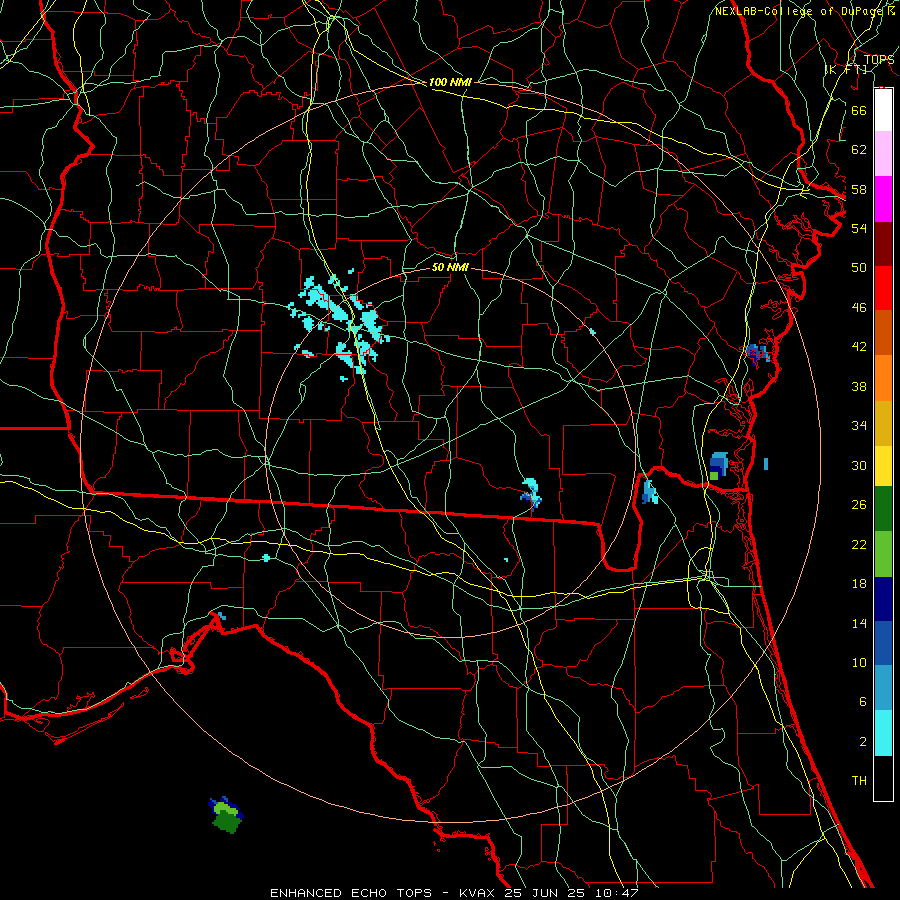Click the legend value "10"
Image resolution: width=900 pixels, height=900 pixels.
tap(859, 662)
